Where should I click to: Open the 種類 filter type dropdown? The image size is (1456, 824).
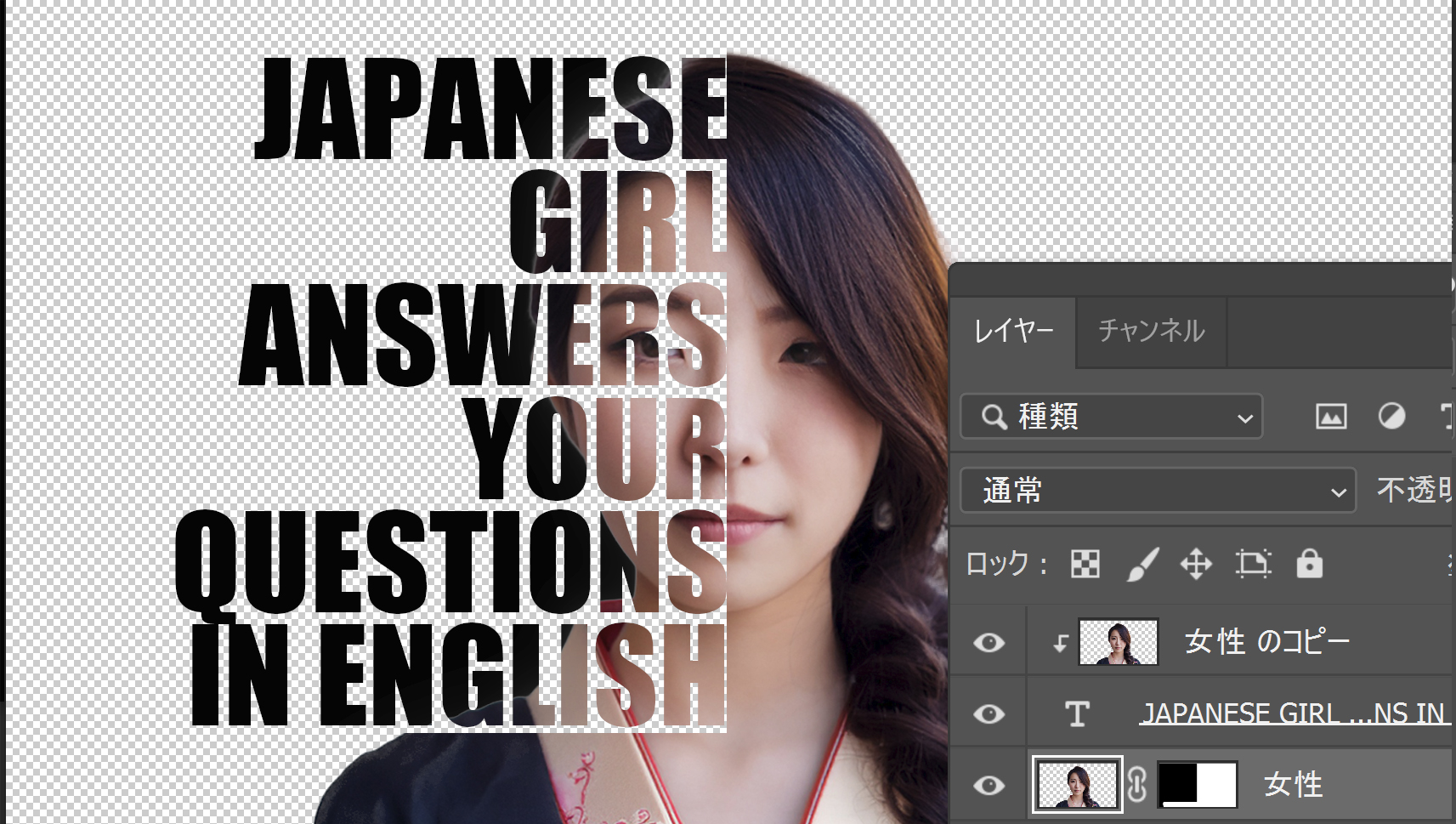pos(1112,417)
